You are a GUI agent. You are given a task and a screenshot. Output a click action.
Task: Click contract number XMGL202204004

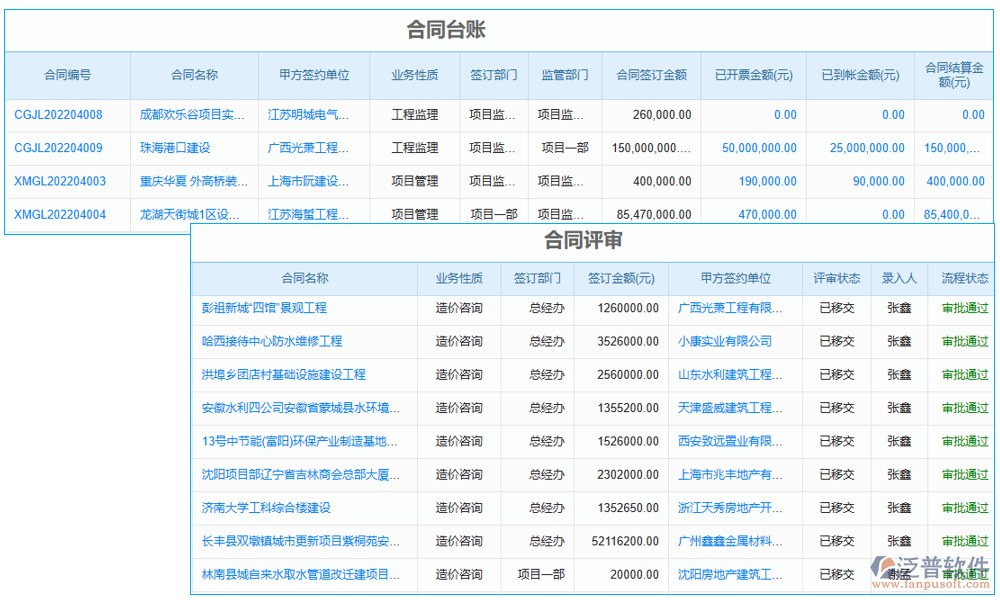pos(59,214)
